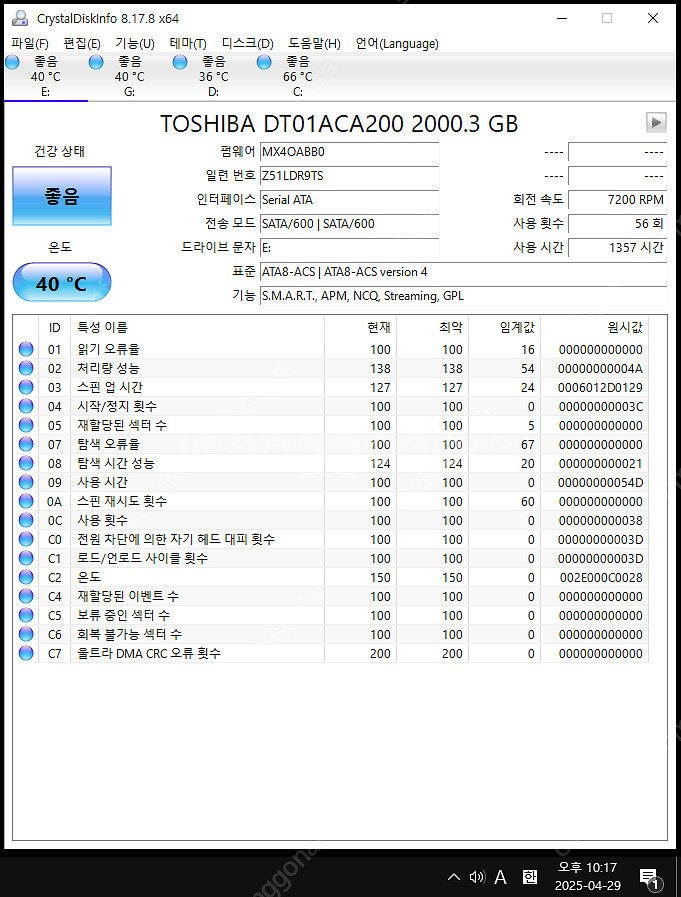Open the 디스크(D) menu

[x=247, y=43]
